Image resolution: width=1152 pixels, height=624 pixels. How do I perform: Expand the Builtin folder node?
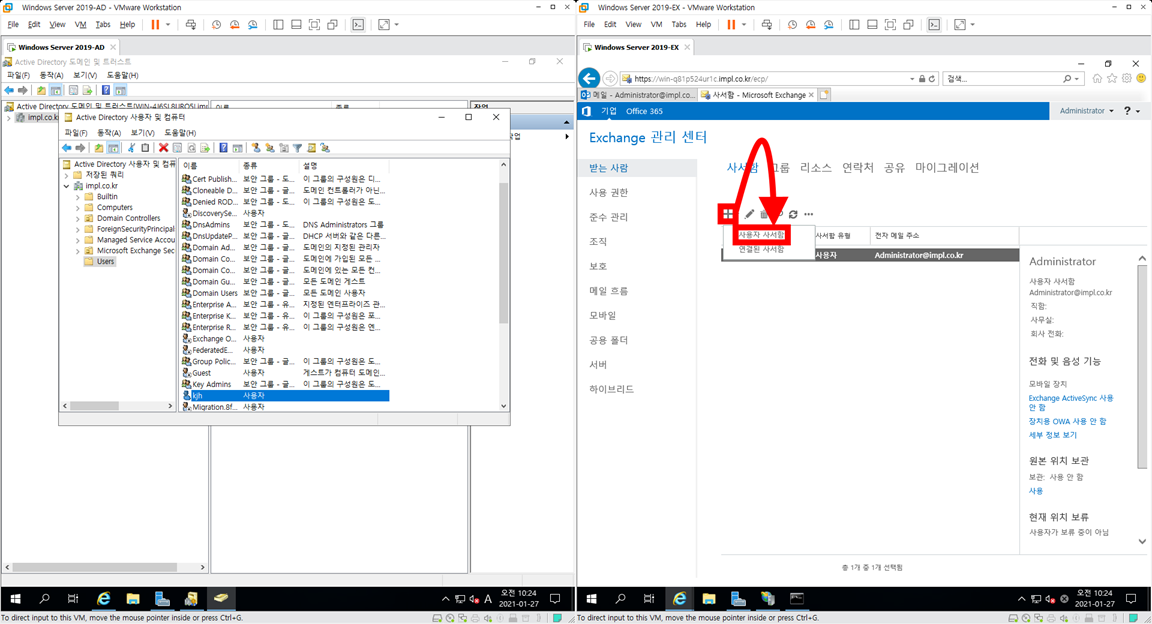[x=78, y=197]
